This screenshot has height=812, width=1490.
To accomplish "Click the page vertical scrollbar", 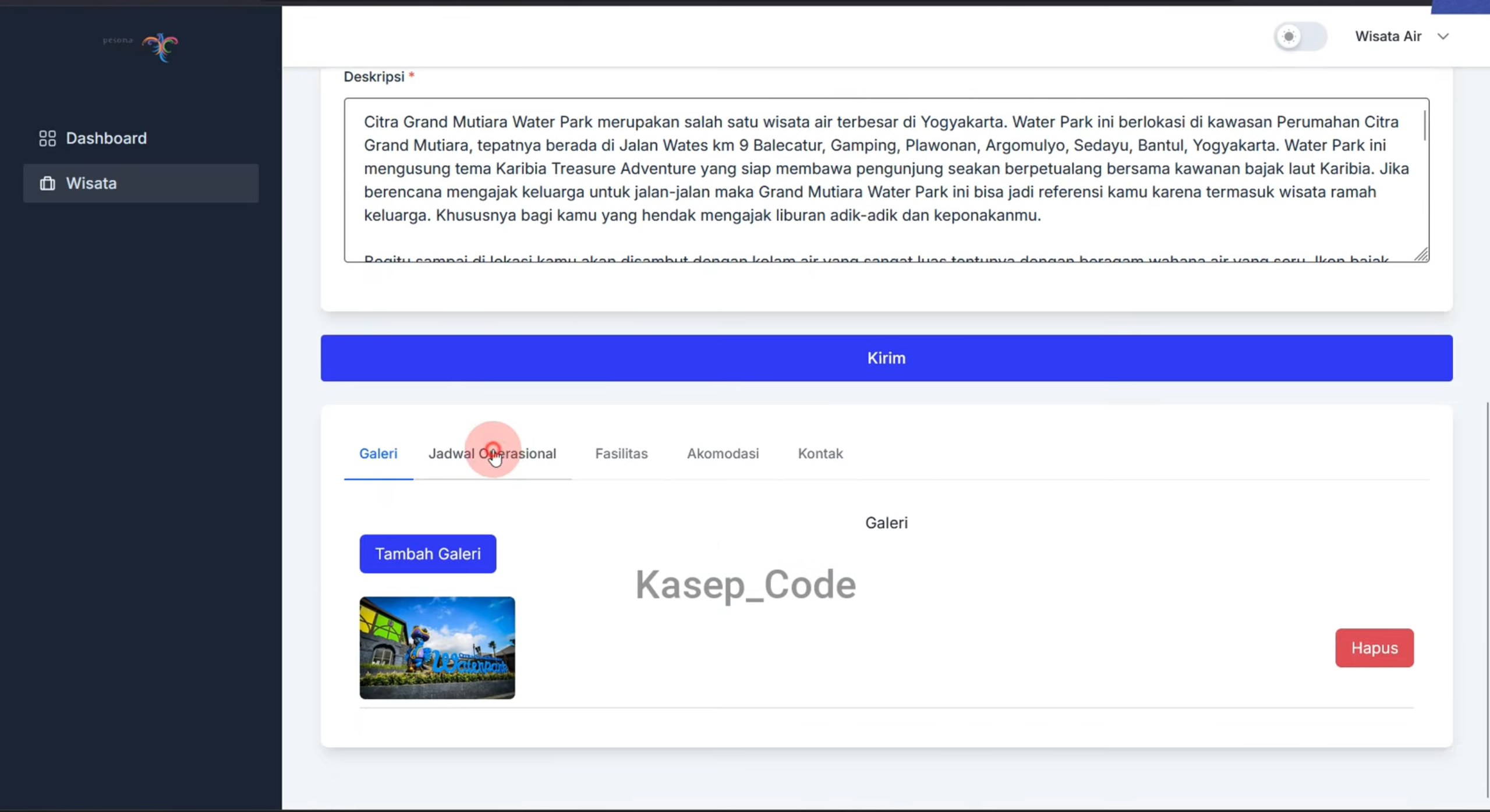I will tap(1488, 600).
